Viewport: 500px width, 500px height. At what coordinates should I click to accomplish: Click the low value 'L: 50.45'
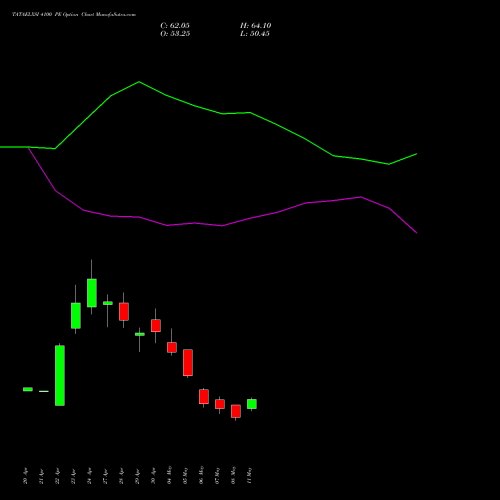(x=255, y=34)
